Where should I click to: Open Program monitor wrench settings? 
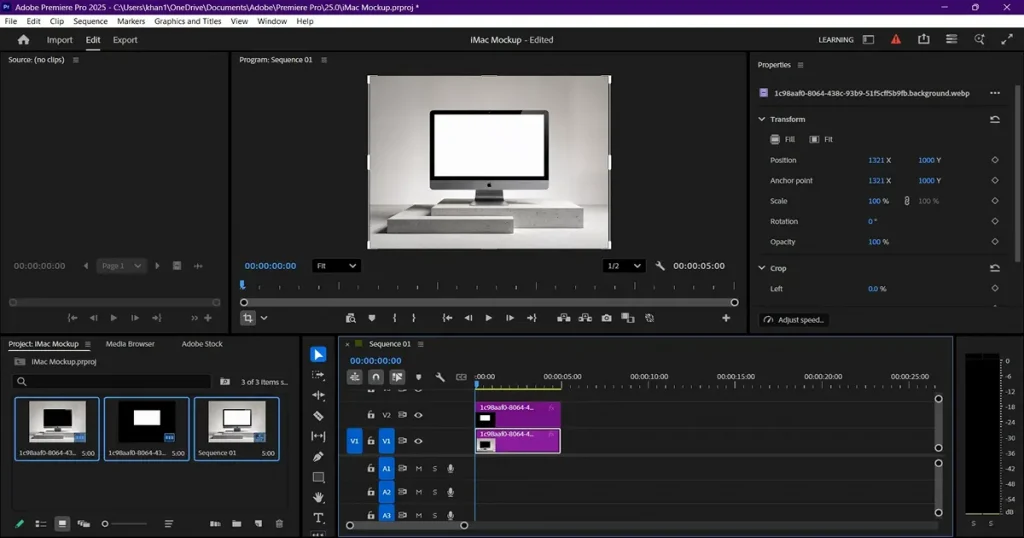(x=660, y=266)
